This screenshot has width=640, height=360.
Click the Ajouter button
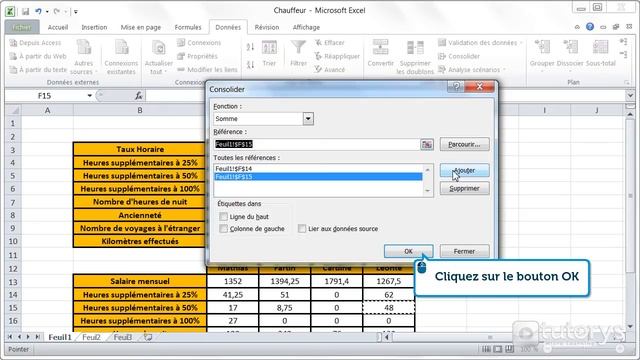click(464, 171)
